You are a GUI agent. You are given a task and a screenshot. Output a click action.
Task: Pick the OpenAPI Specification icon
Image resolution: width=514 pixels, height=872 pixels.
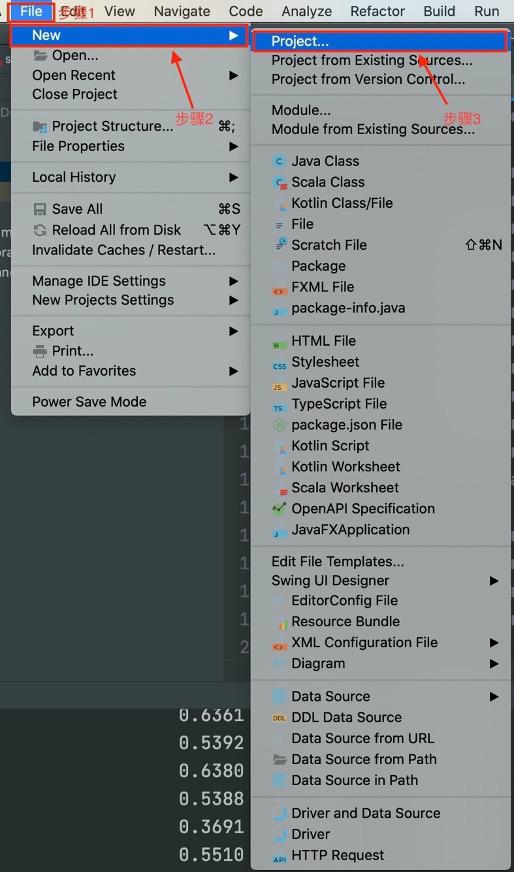pos(279,509)
